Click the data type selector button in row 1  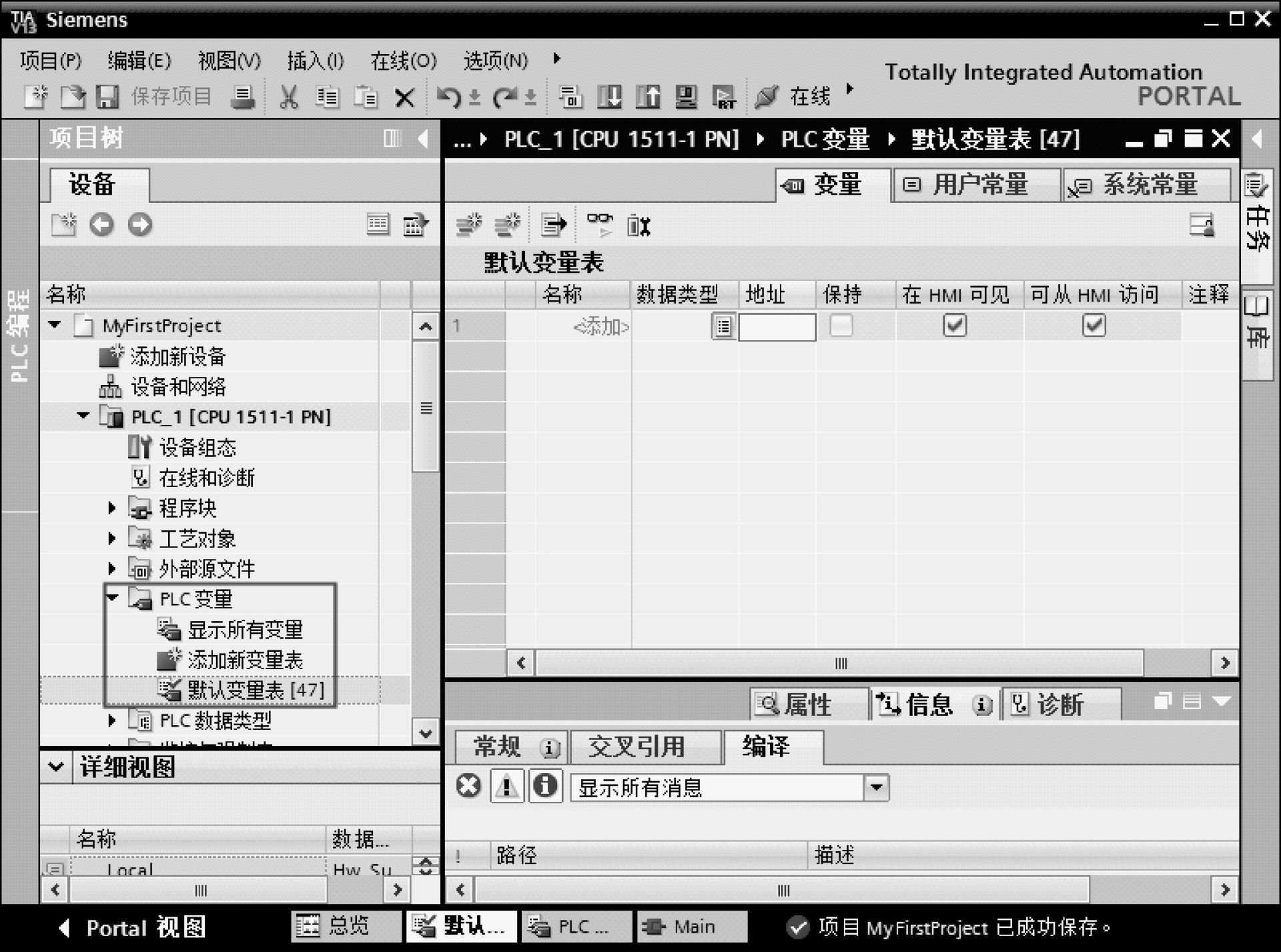tap(724, 327)
